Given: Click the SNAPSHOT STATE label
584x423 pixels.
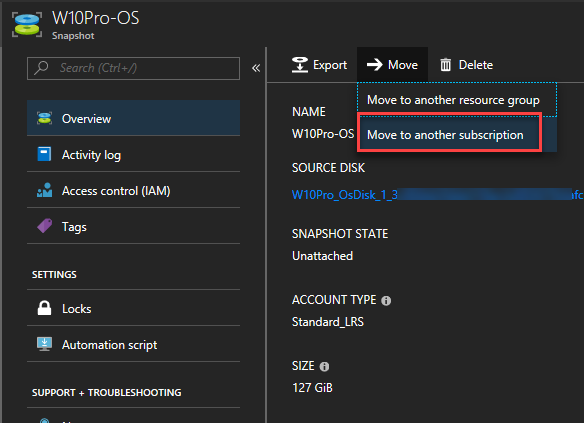Looking at the screenshot, I should 340,233.
